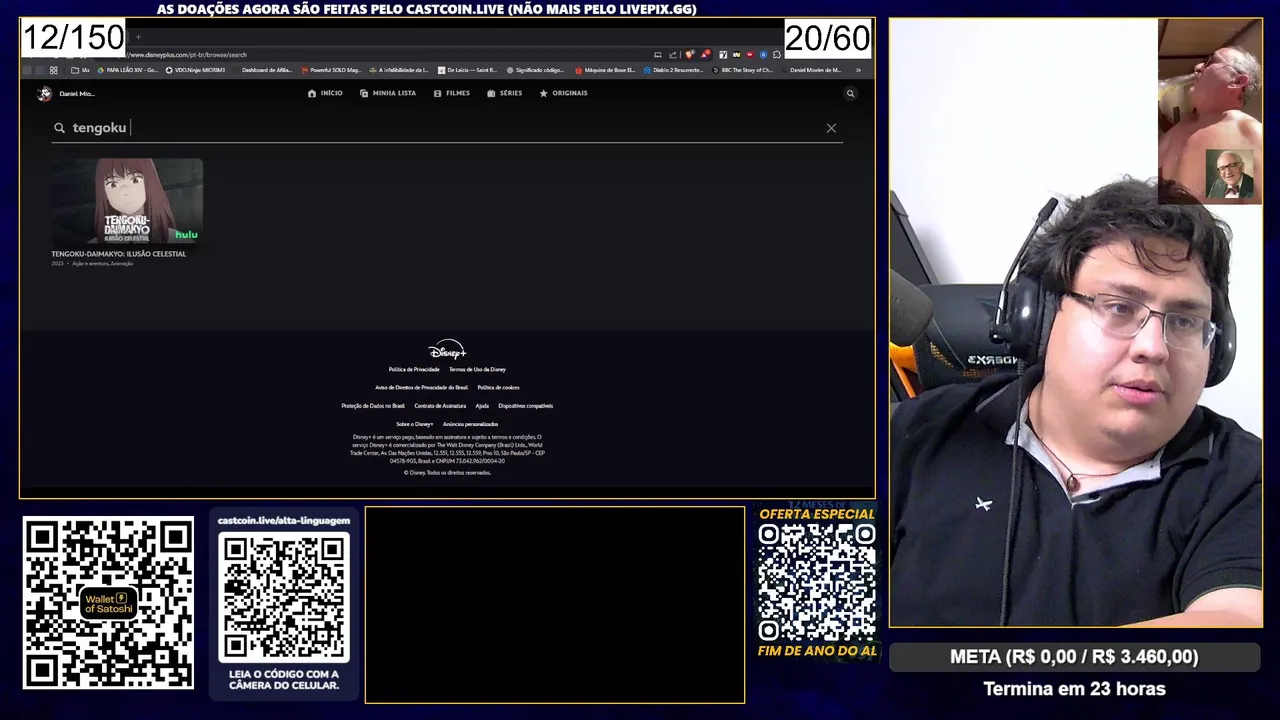This screenshot has width=1280, height=720.
Task: Click the 12/150 counter overlay
Action: pyautogui.click(x=73, y=38)
